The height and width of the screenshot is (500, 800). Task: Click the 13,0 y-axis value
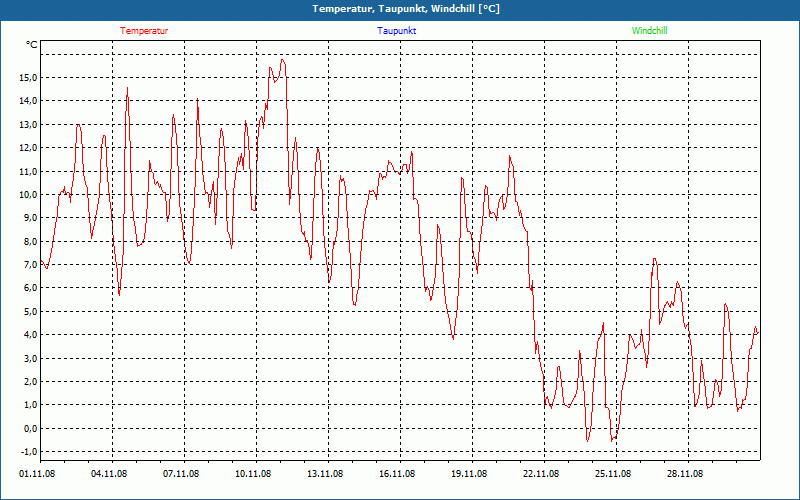[x=28, y=124]
